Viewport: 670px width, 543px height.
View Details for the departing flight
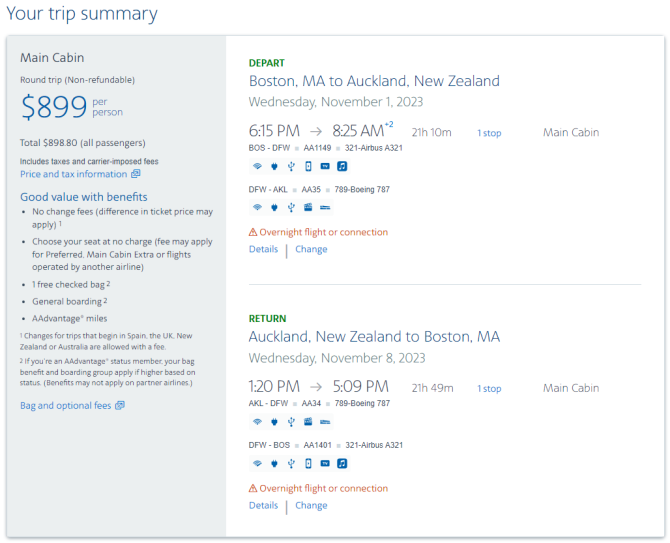coord(263,249)
